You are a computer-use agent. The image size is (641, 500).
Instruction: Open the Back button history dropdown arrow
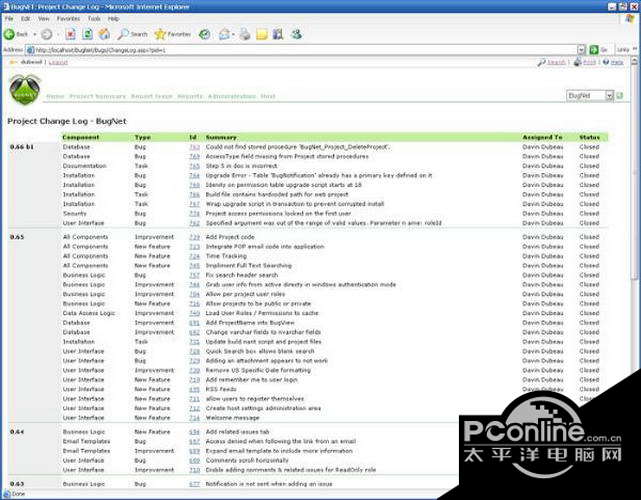(35, 34)
